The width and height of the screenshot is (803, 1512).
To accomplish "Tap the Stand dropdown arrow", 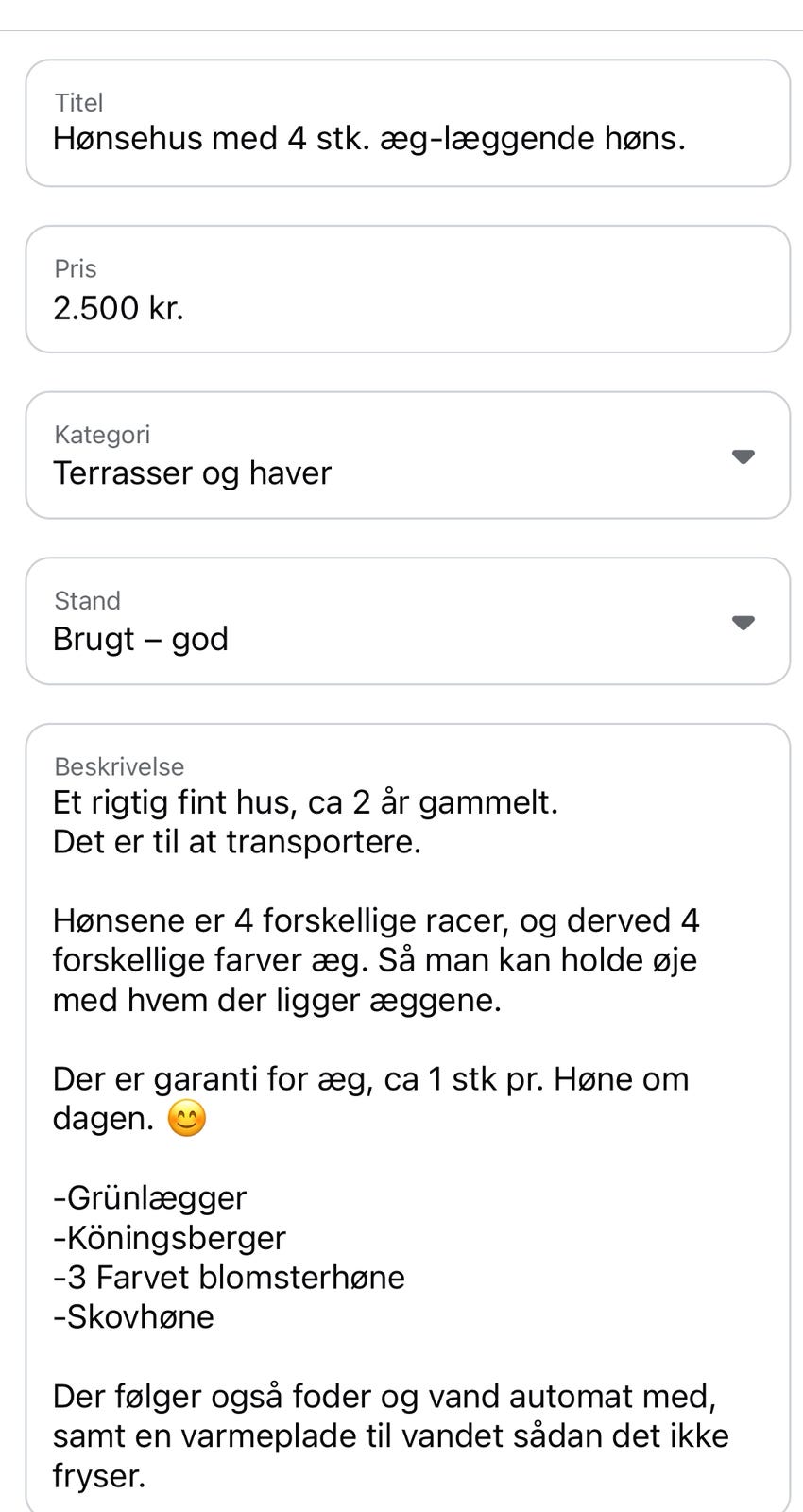I will (x=743, y=623).
